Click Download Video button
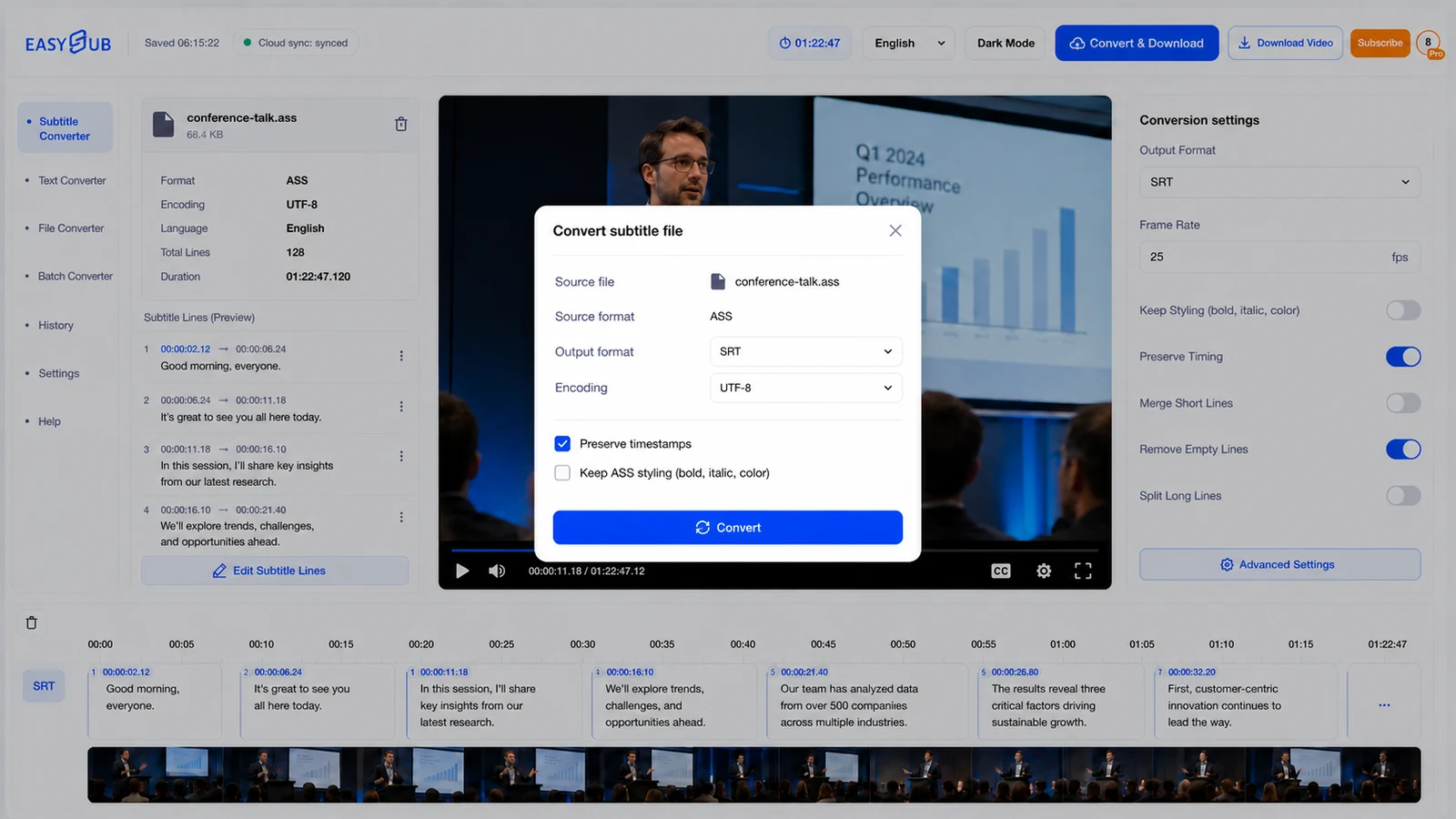The height and width of the screenshot is (819, 1456). pyautogui.click(x=1285, y=43)
